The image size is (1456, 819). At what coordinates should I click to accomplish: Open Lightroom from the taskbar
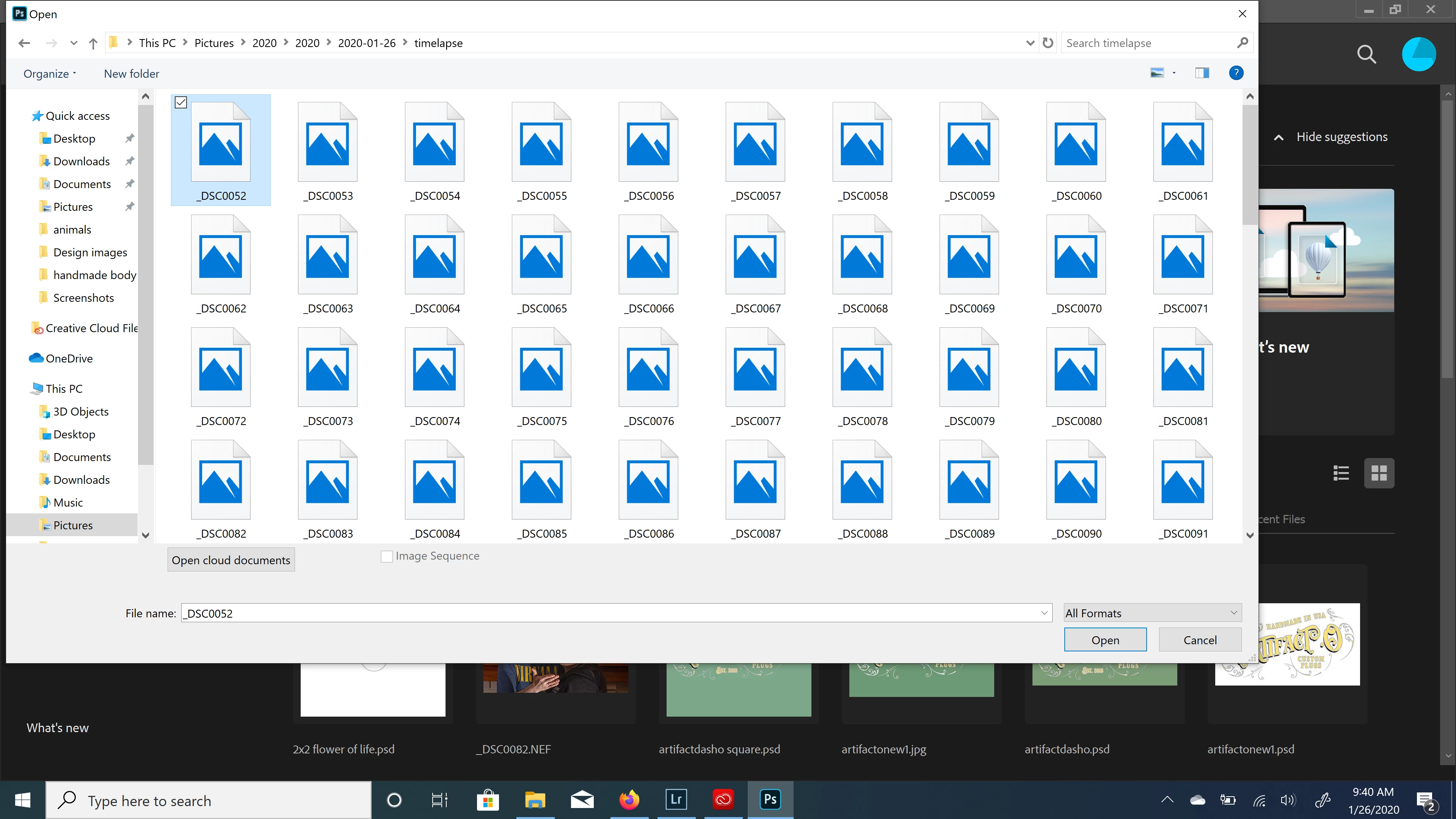[676, 799]
